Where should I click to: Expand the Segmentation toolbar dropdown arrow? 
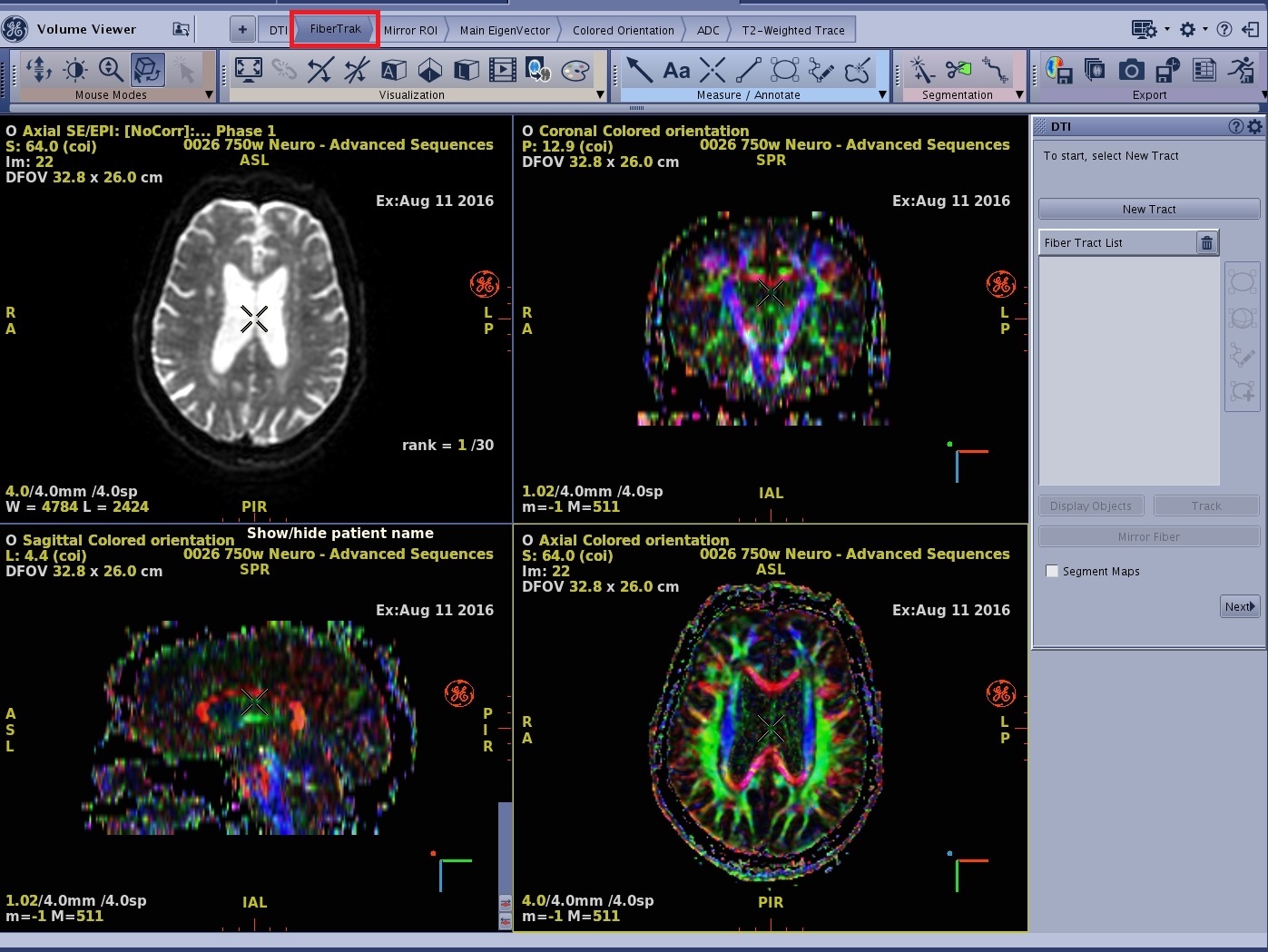pyautogui.click(x=1019, y=94)
